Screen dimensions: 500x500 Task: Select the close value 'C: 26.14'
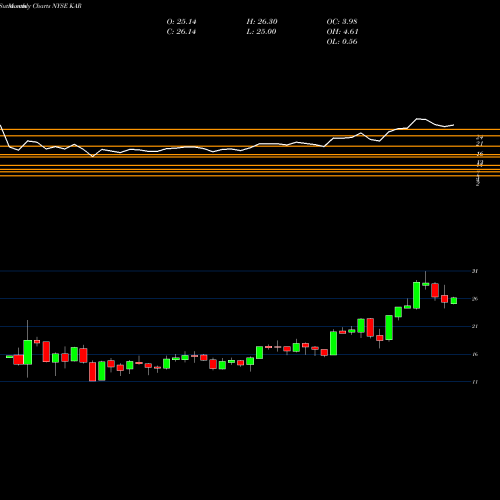181,32
